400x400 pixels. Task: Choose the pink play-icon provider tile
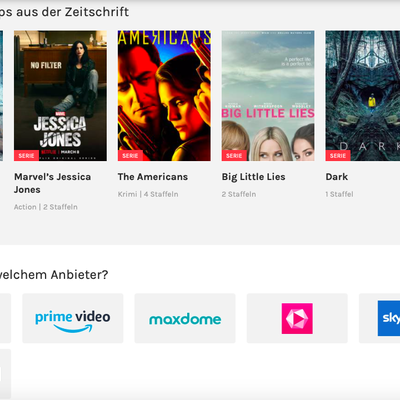pos(297,318)
